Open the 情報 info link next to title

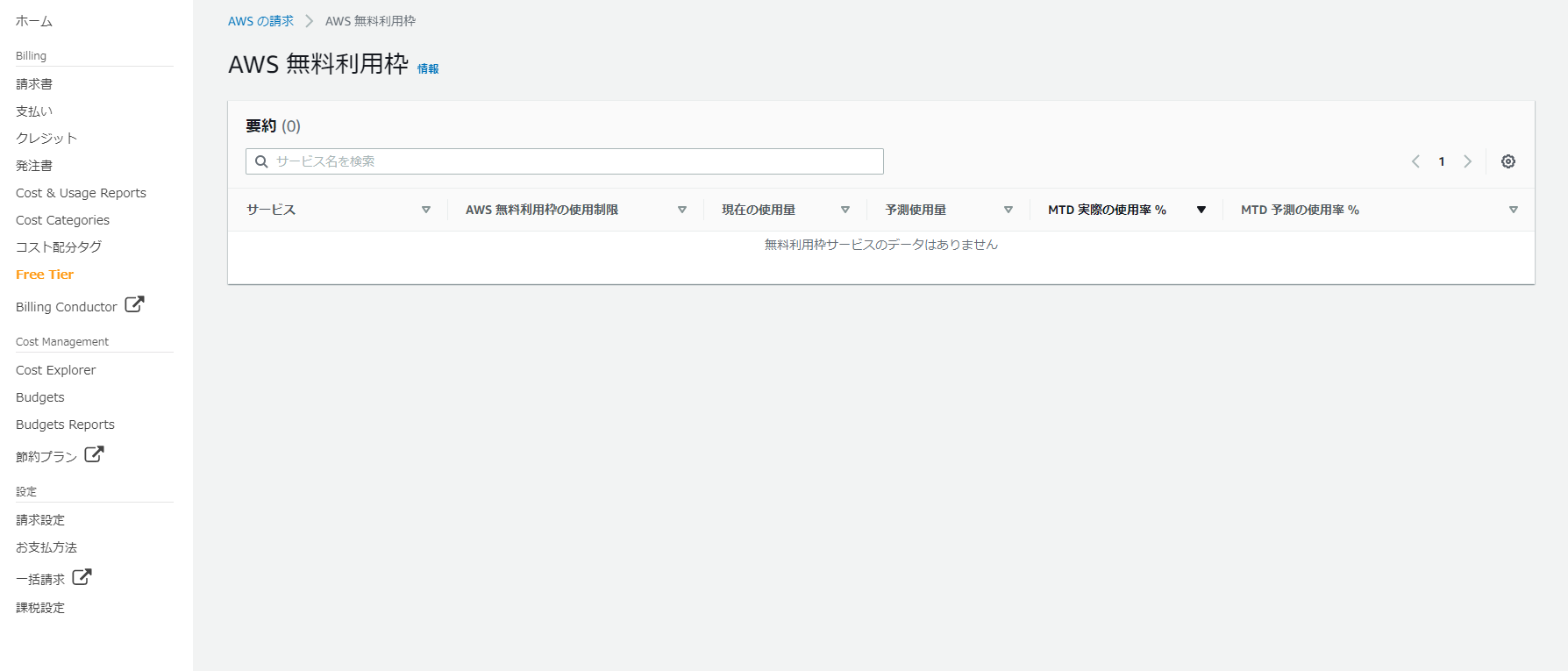pos(428,69)
